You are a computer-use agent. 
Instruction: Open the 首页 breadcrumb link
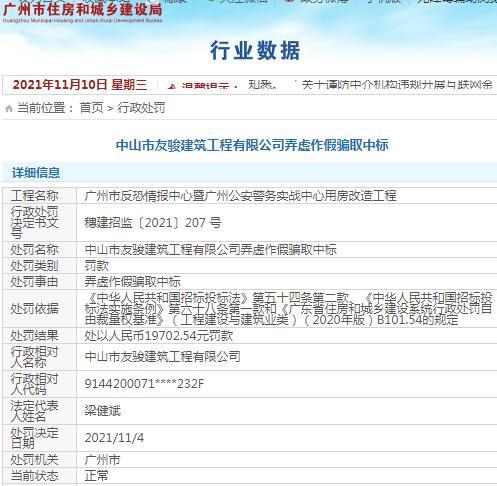point(91,108)
